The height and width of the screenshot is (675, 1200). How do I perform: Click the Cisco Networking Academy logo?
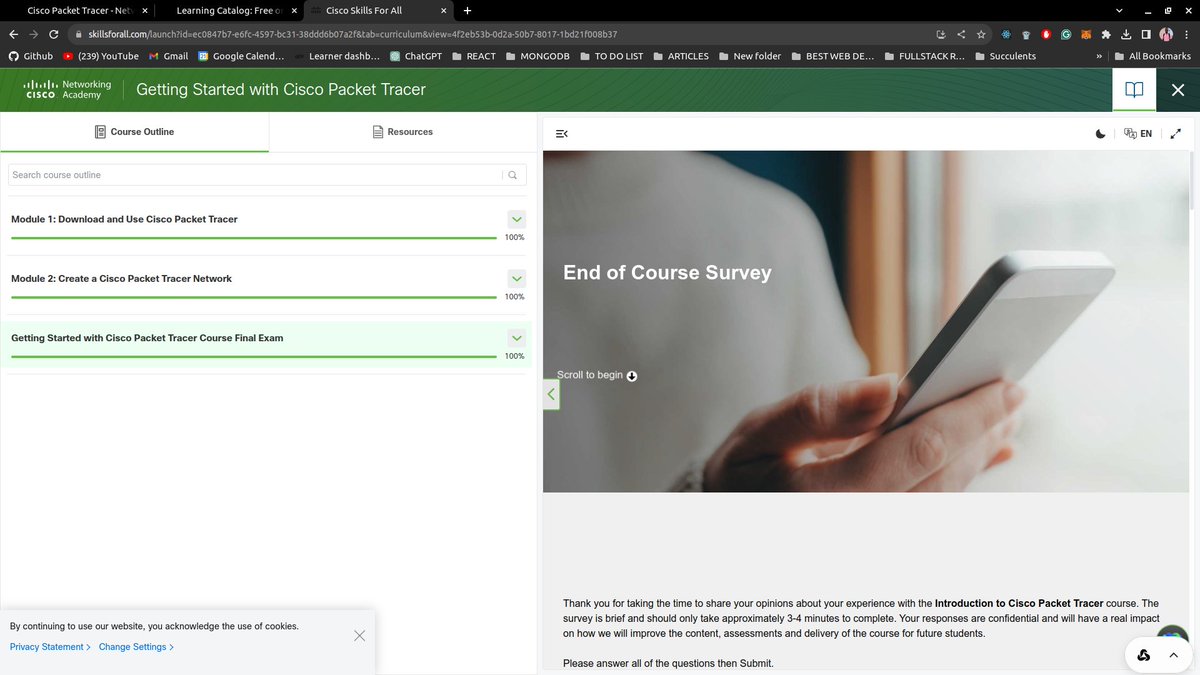(67, 90)
